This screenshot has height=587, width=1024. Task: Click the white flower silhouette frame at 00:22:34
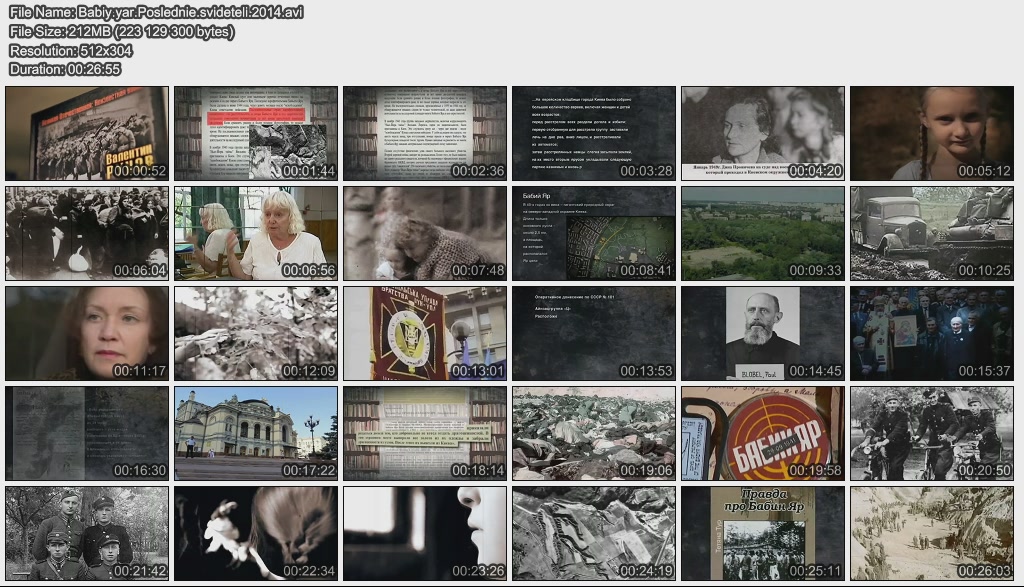(x=256, y=534)
